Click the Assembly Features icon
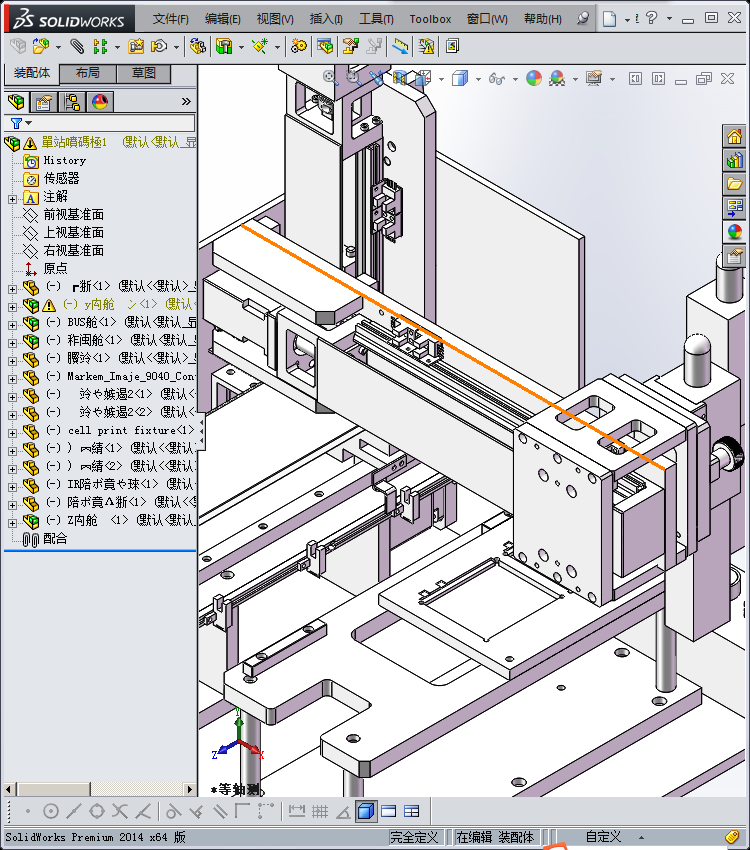The width and height of the screenshot is (750, 850). pos(224,47)
